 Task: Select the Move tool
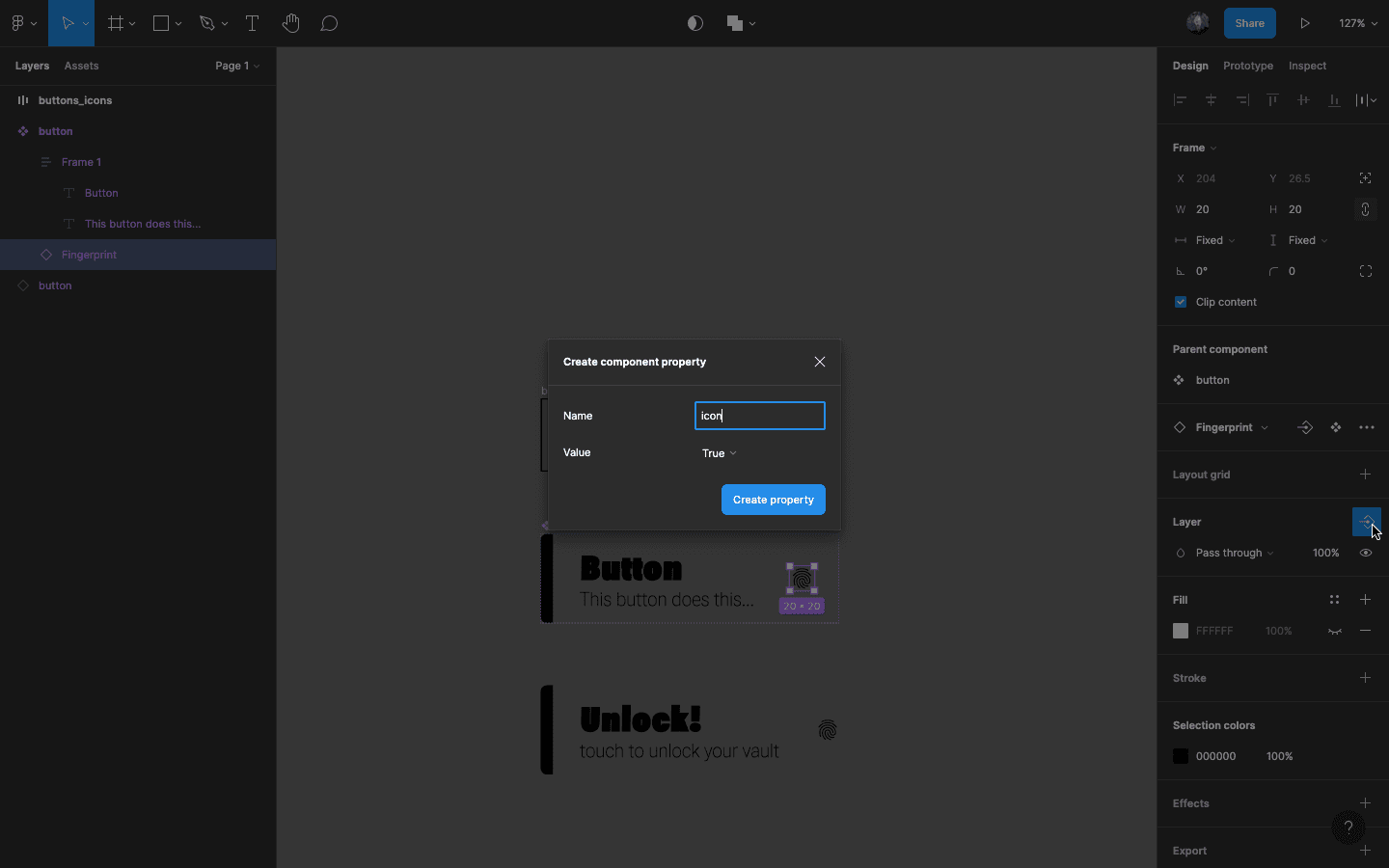coord(68,23)
